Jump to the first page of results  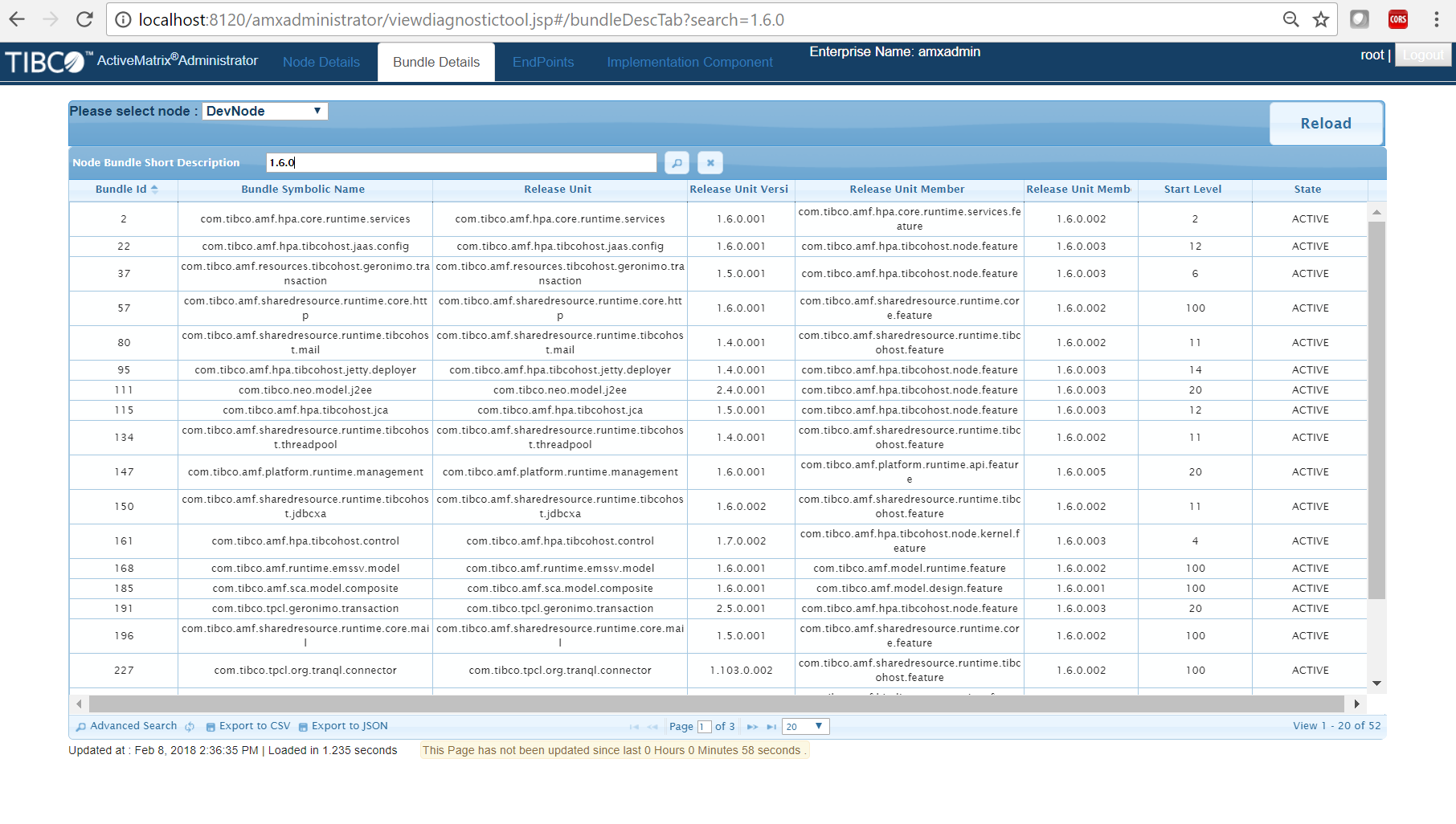tap(634, 727)
